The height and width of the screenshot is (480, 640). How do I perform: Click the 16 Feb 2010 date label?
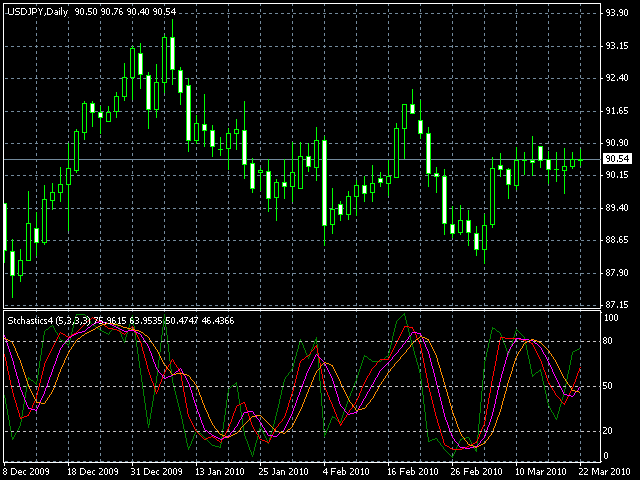point(413,472)
